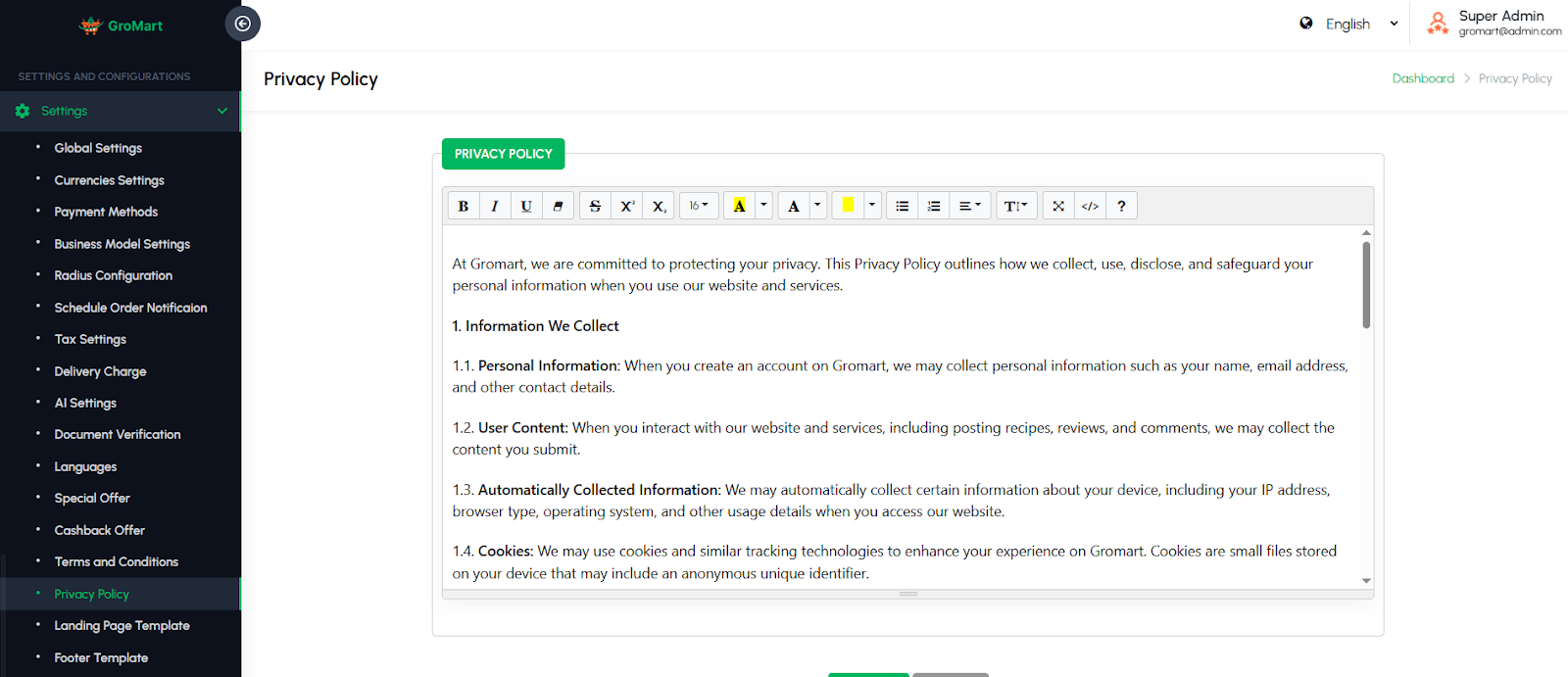This screenshot has height=677, width=1568.
Task: Open the font size 16 dropdown
Action: point(699,206)
